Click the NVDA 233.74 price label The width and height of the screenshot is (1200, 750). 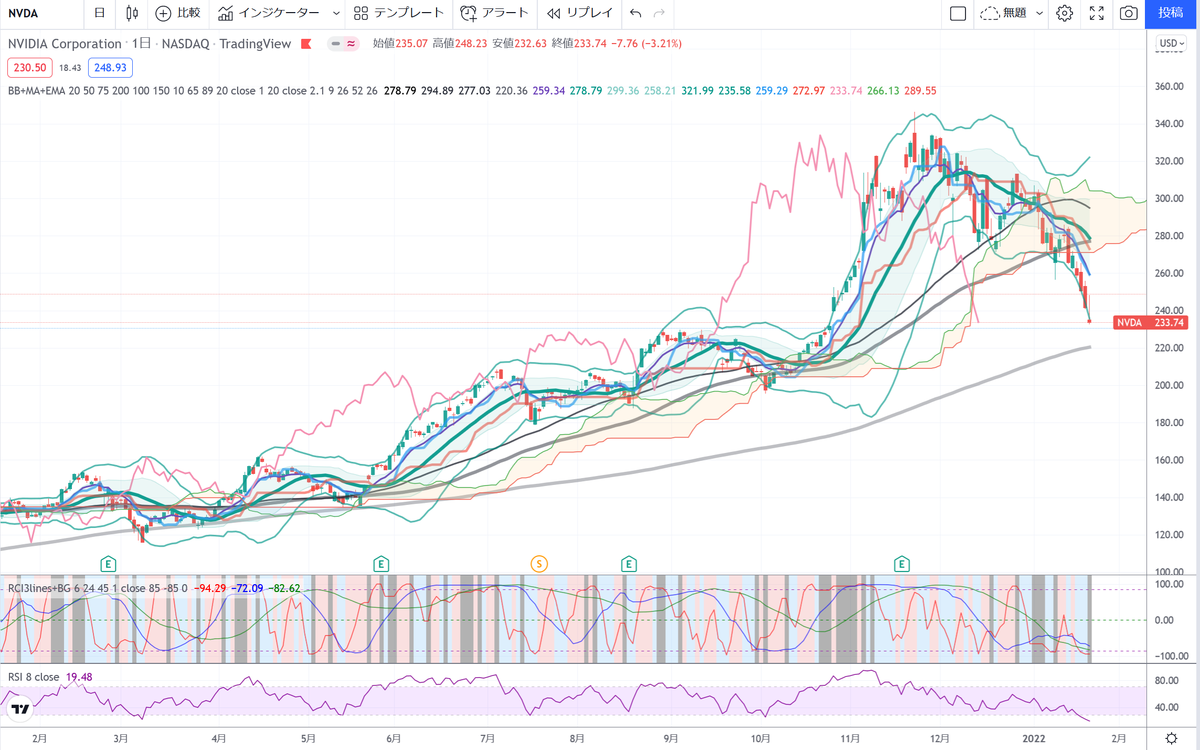[x=1152, y=323]
